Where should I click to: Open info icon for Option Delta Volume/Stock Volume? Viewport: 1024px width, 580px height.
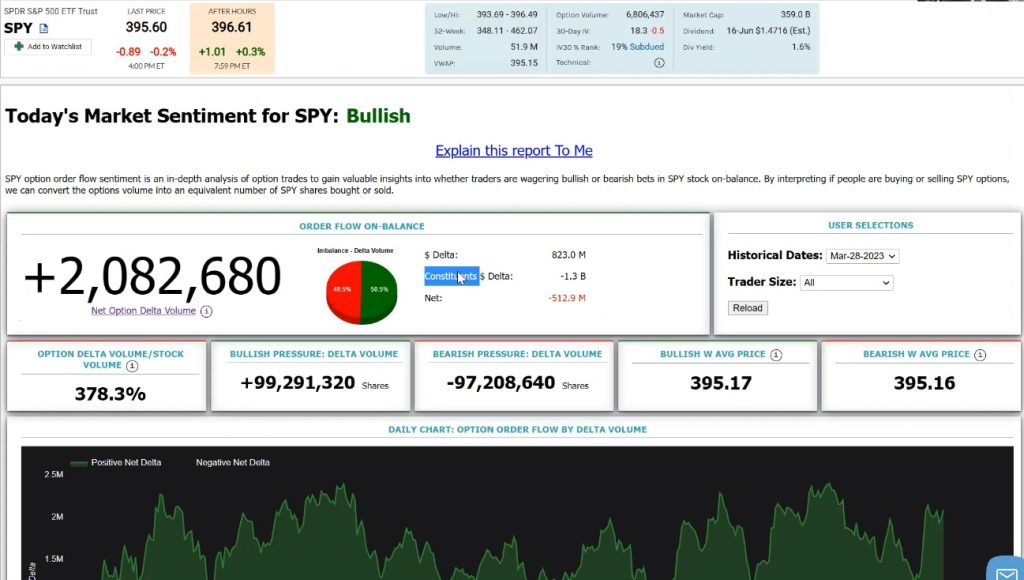tap(132, 366)
